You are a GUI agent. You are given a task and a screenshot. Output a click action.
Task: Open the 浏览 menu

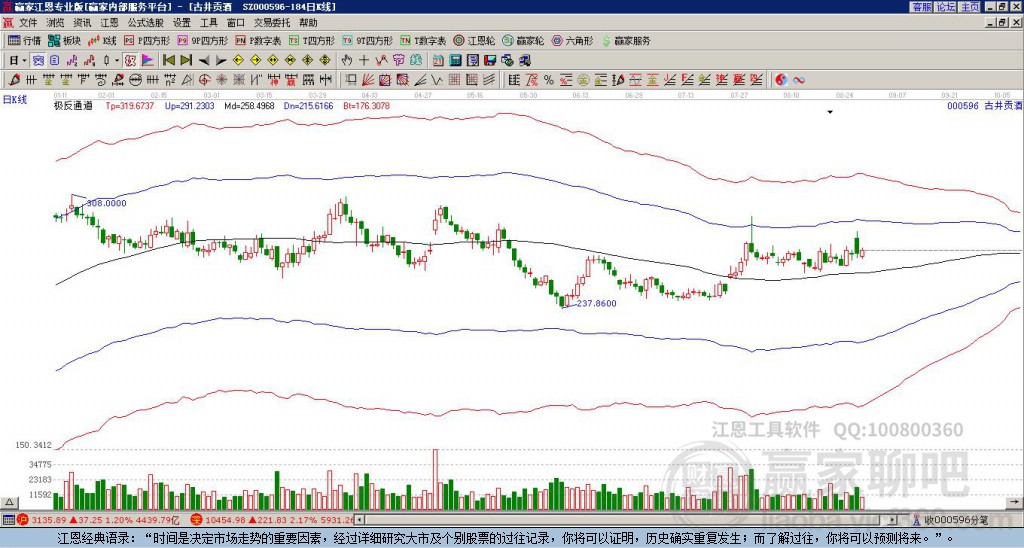pos(56,23)
